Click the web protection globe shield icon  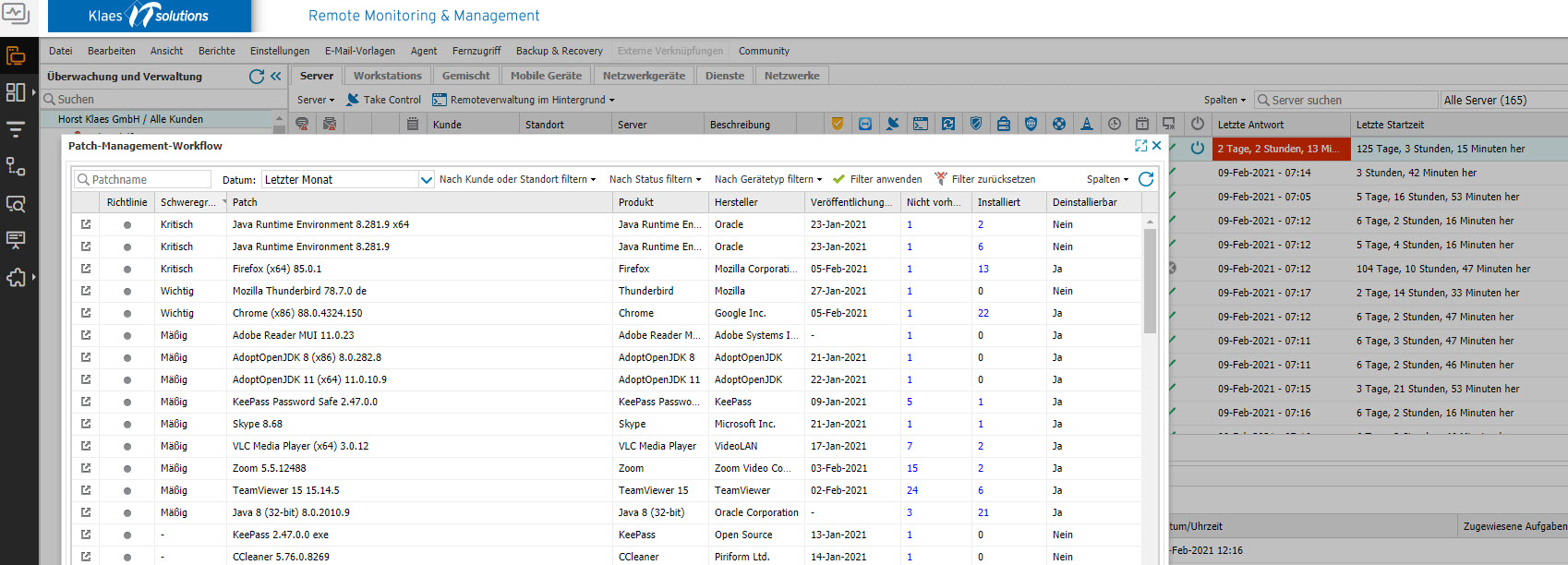[x=1031, y=124]
